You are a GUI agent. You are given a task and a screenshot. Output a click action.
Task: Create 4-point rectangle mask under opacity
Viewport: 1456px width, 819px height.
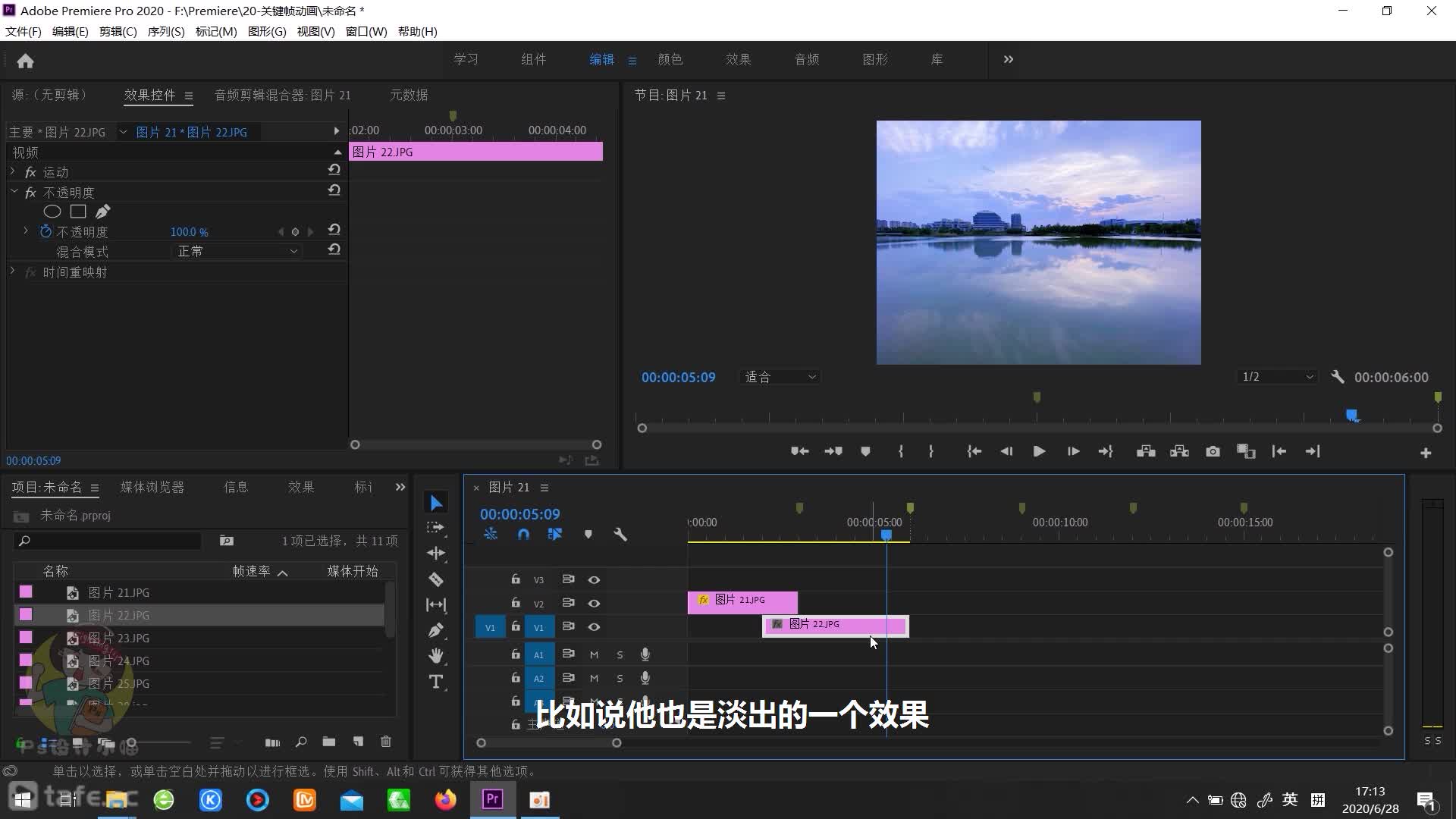point(78,212)
